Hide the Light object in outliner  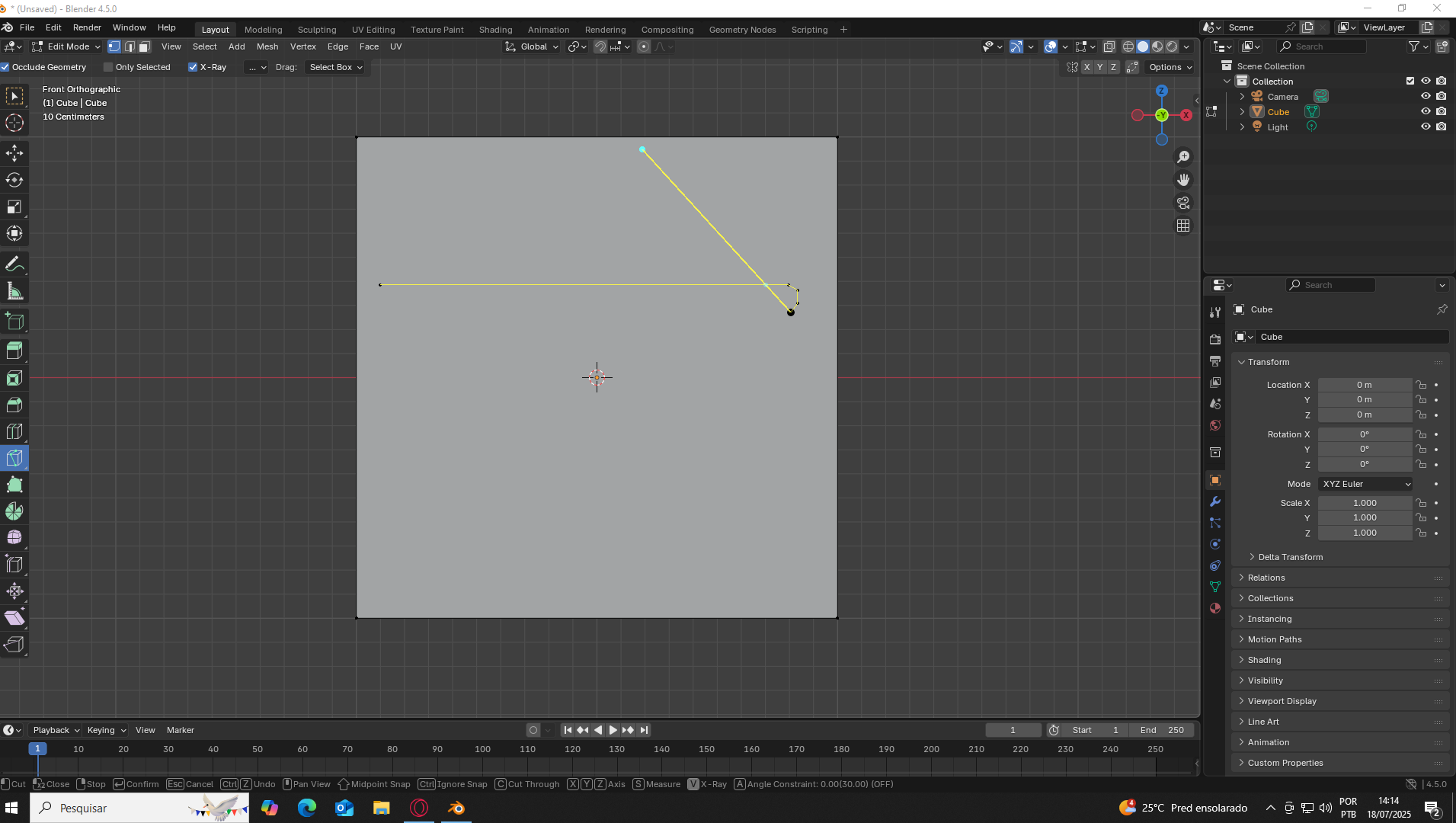(1426, 126)
